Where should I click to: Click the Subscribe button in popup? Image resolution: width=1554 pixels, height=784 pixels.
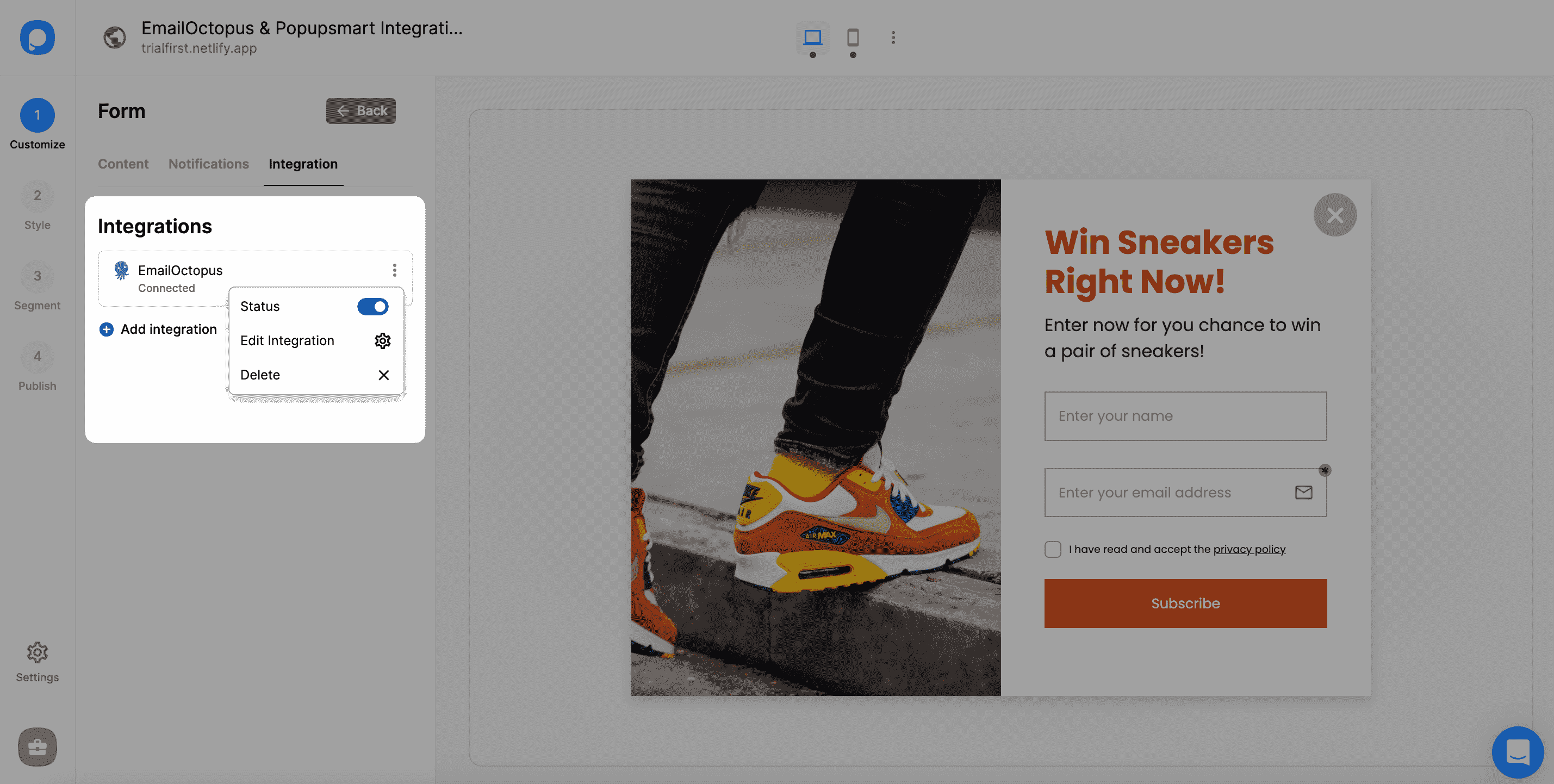tap(1185, 603)
